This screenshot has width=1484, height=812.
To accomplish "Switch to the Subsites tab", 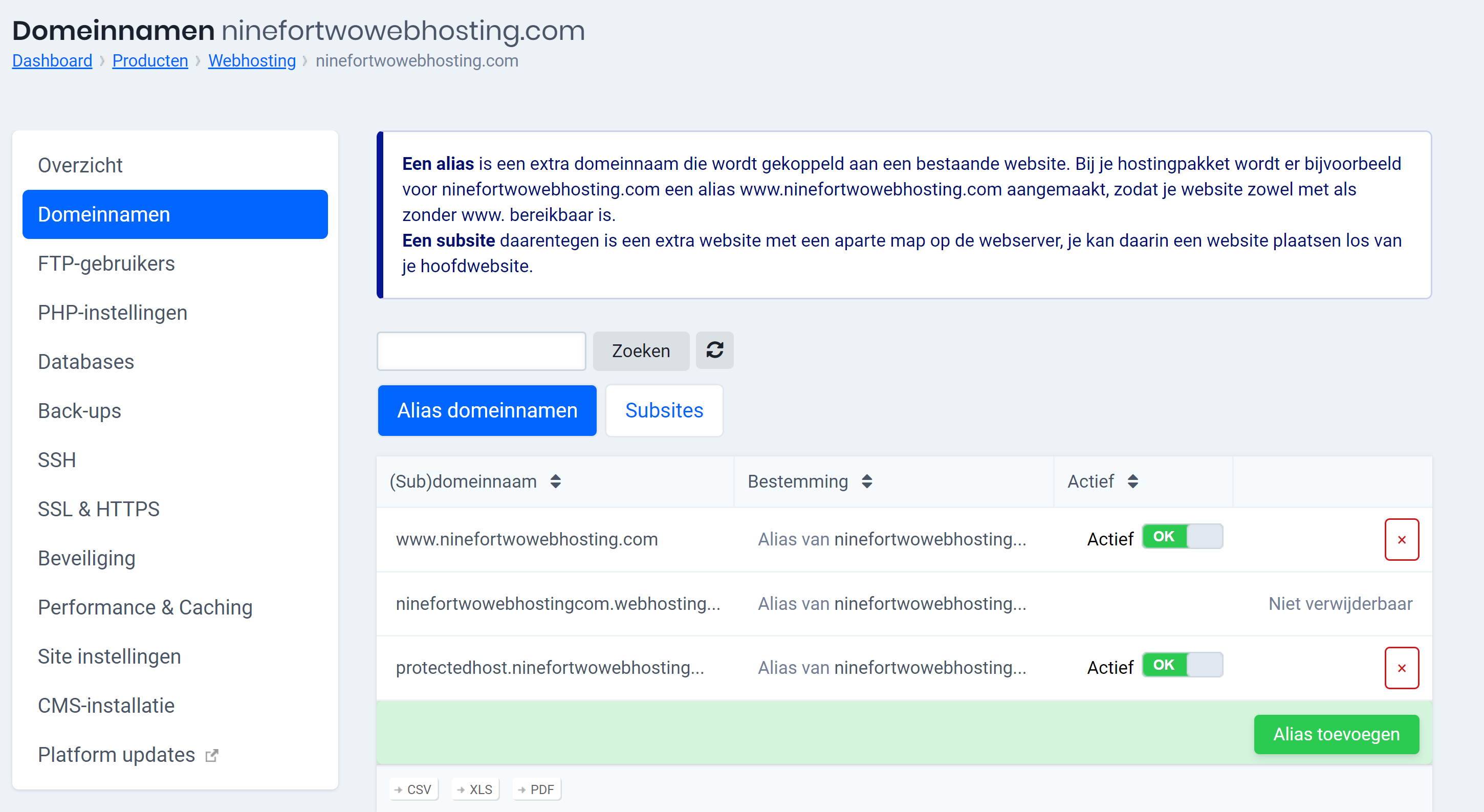I will [664, 411].
